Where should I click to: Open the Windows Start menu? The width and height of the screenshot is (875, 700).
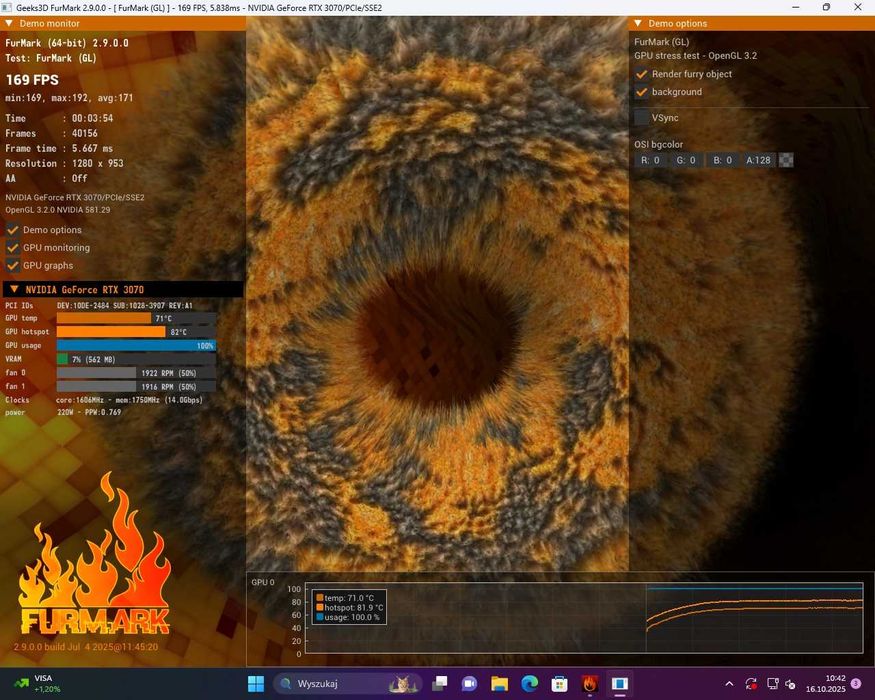(x=256, y=683)
